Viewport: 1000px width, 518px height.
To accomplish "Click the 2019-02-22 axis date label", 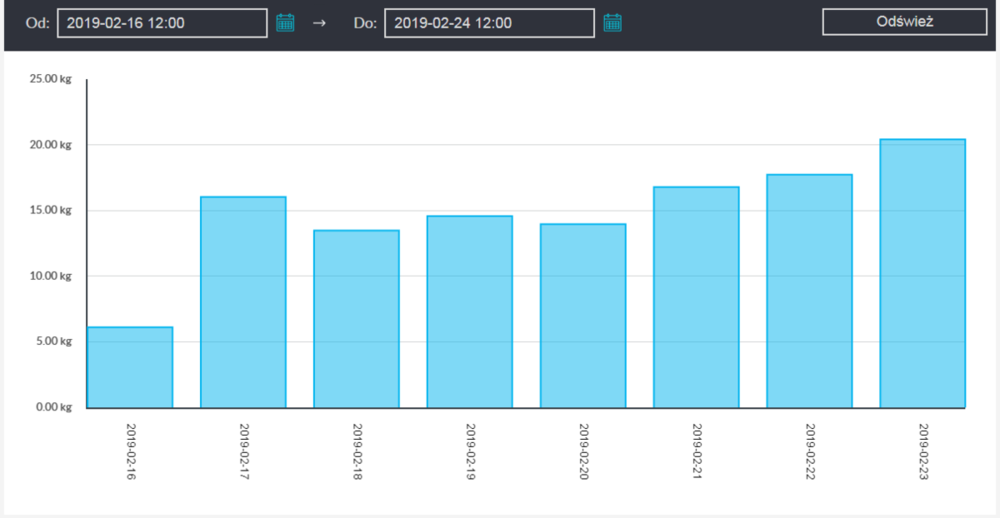I will coord(810,452).
